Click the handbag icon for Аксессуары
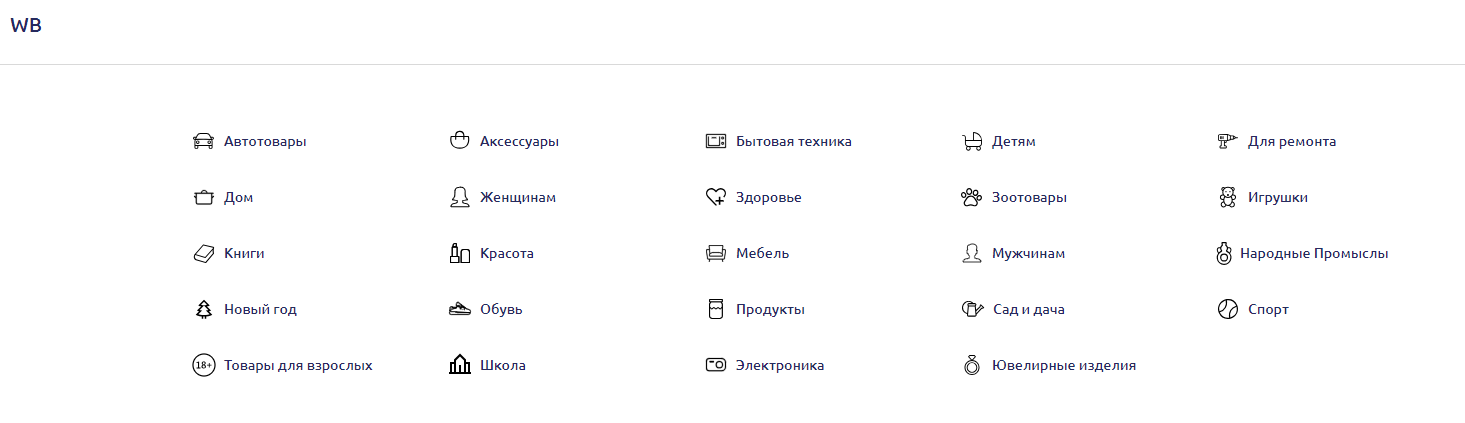The width and height of the screenshot is (1465, 423). pyautogui.click(x=459, y=141)
